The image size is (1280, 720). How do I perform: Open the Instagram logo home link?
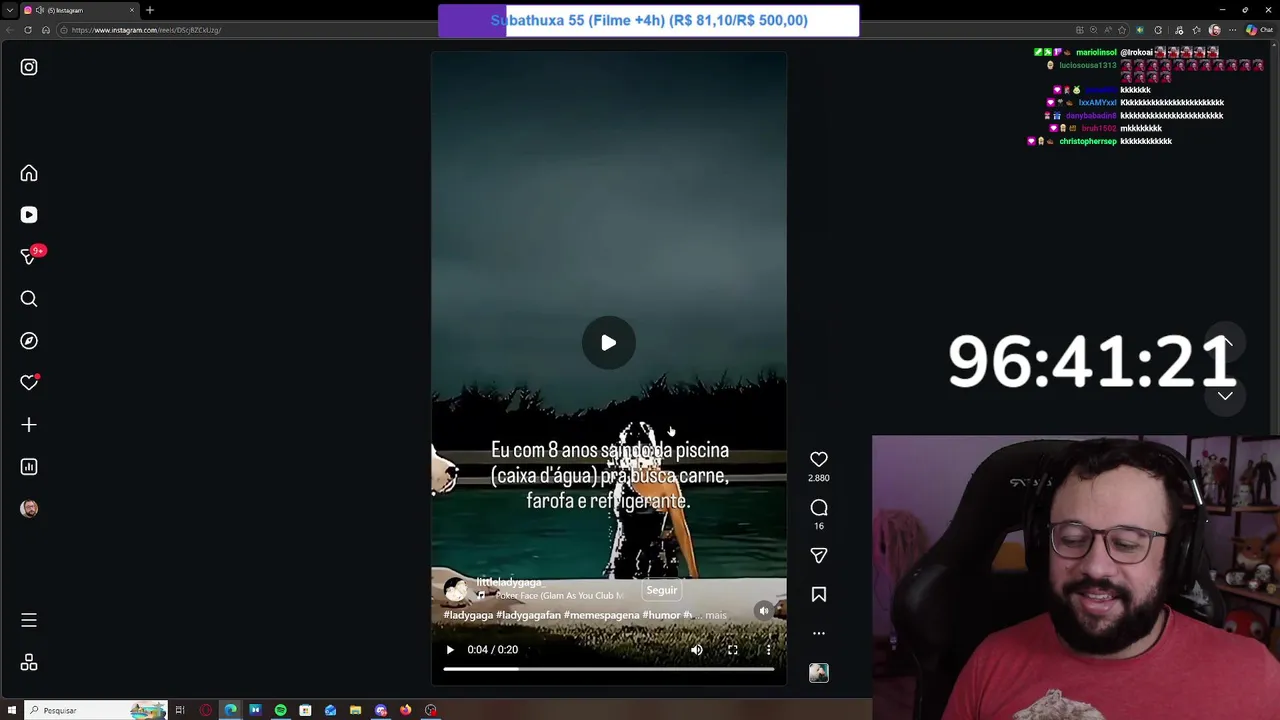click(x=29, y=67)
